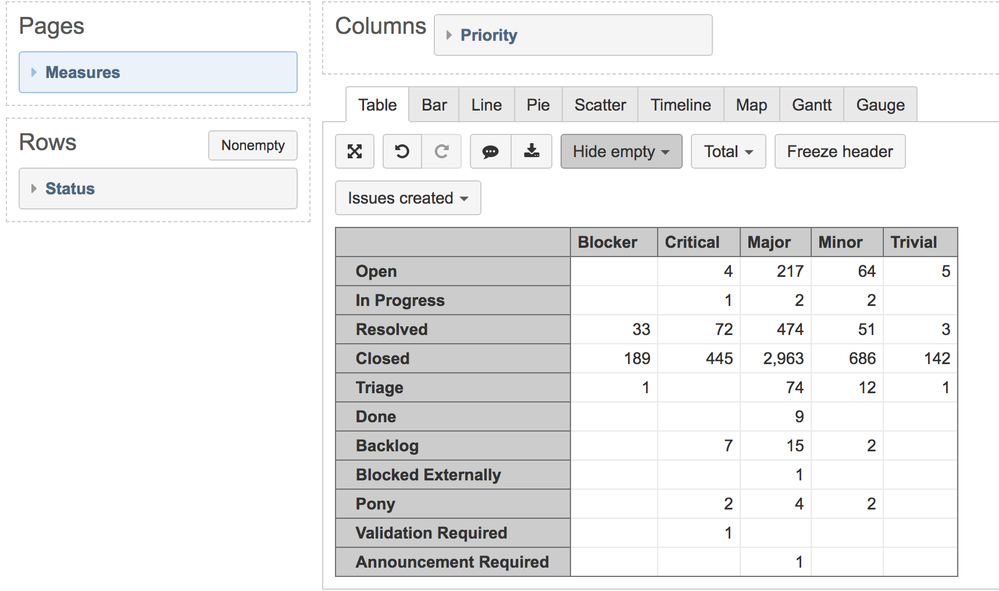This screenshot has height=591, width=999.
Task: Click the 74 Triage Major cell
Action: pos(775,388)
